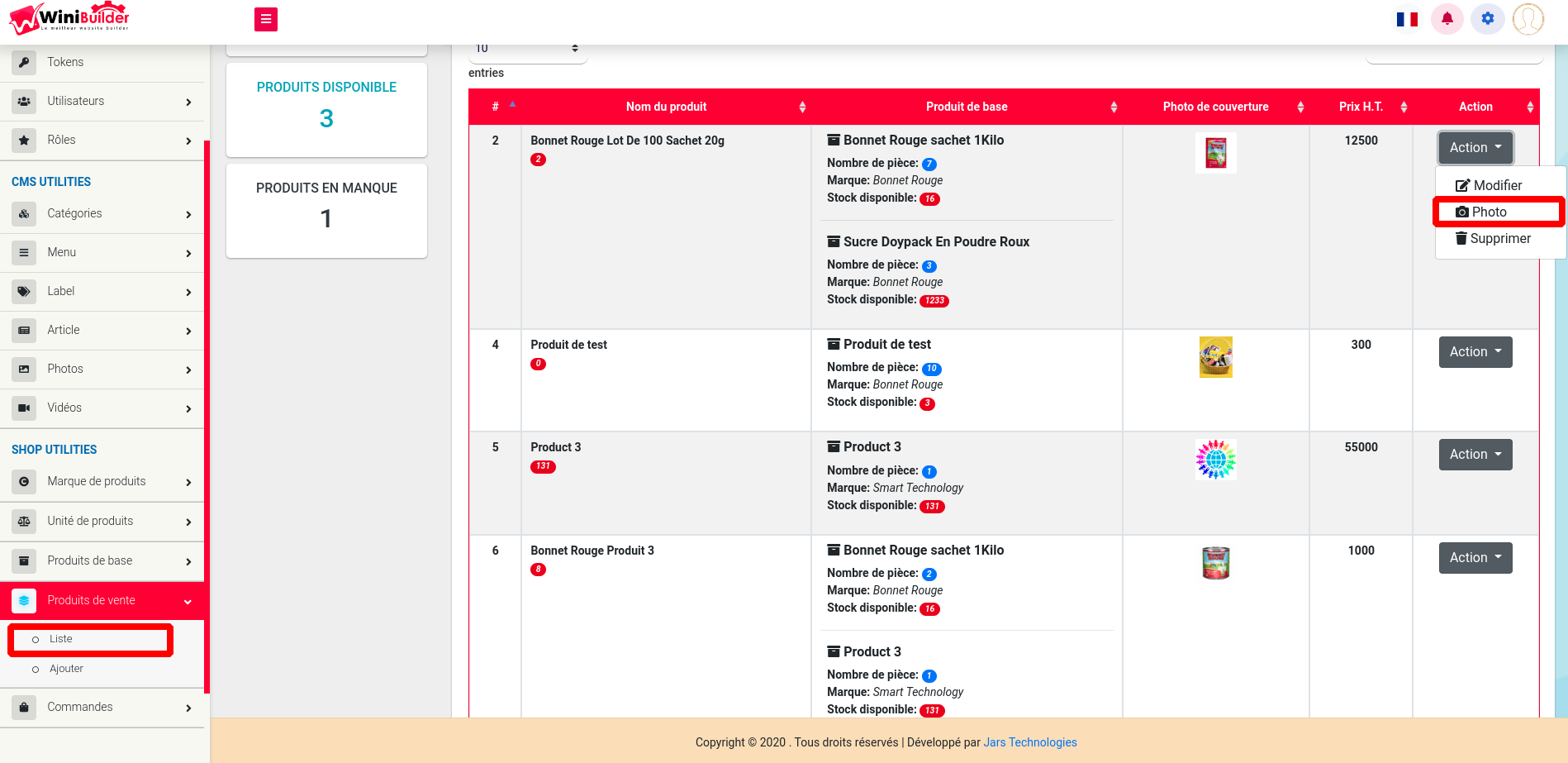The width and height of the screenshot is (1568, 763).
Task: Click cover photo of Produit de test
Action: [1216, 357]
